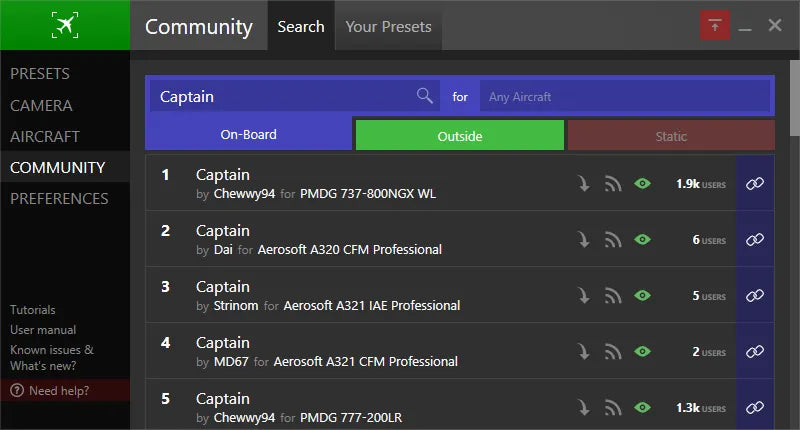Open the Preferences section in sidebar

pos(59,198)
